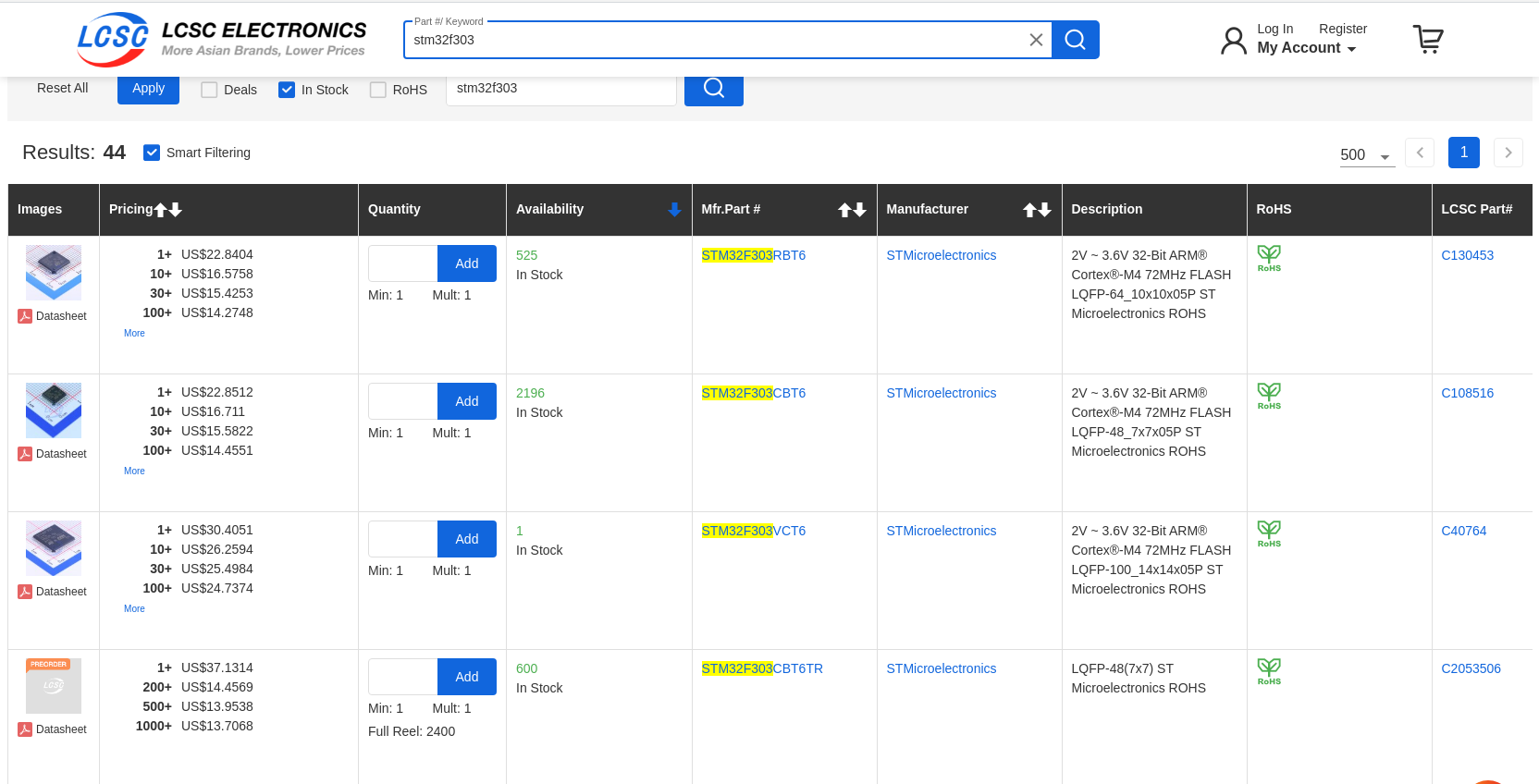Go to previous results page arrow
Screen dimensions: 1539x784
[1420, 153]
